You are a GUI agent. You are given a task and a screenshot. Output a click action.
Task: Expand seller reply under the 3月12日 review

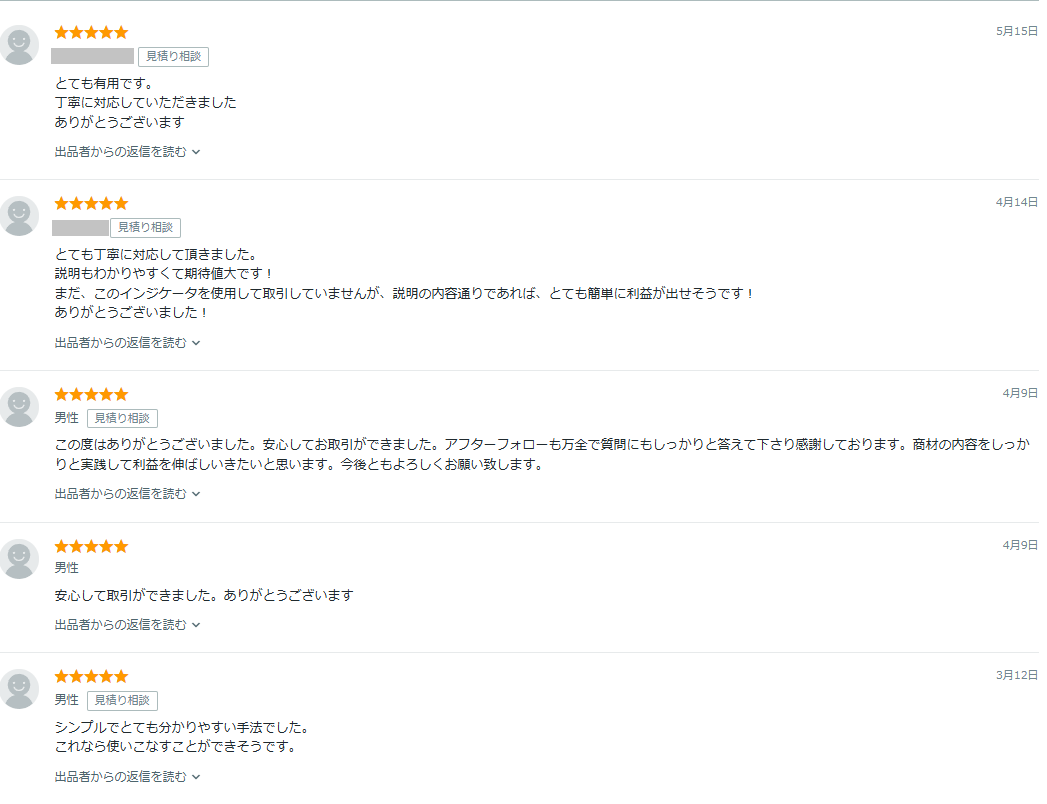point(128,777)
